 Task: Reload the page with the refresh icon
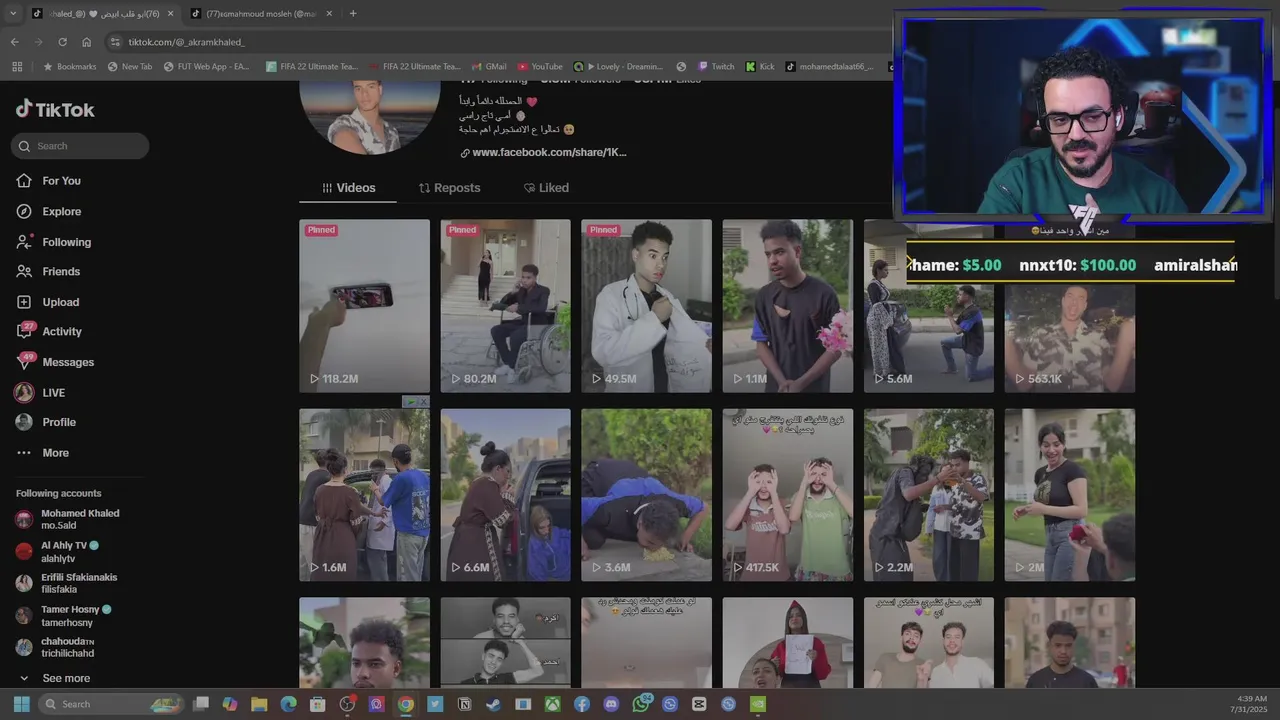coord(62,42)
